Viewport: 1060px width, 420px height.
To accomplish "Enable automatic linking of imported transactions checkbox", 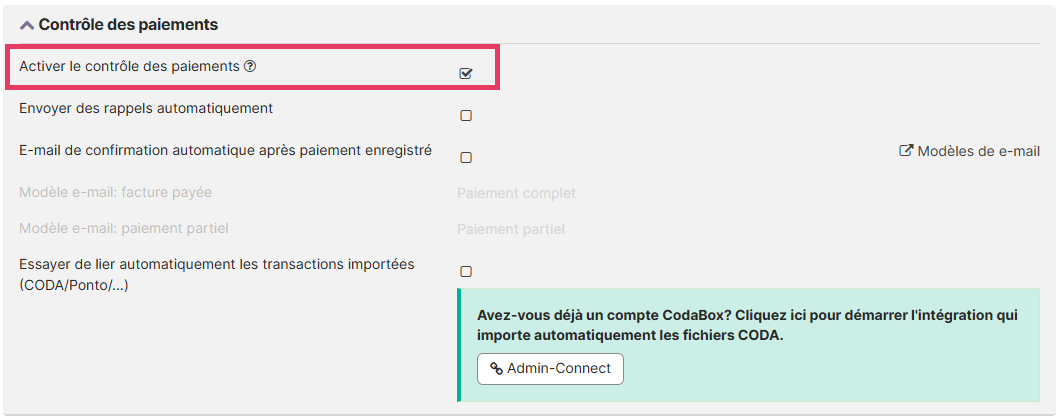I will (466, 271).
